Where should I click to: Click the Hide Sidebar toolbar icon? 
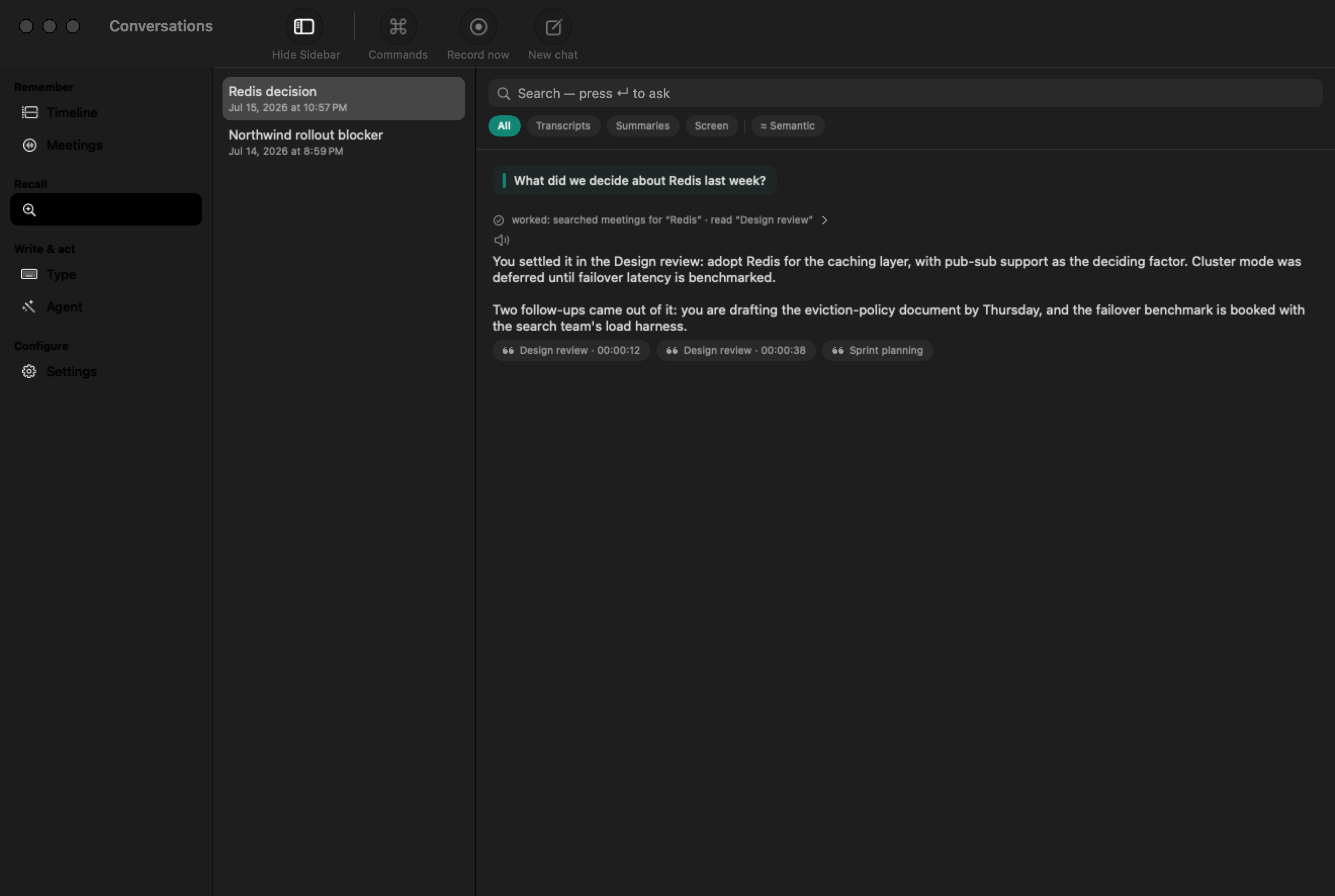pos(304,26)
